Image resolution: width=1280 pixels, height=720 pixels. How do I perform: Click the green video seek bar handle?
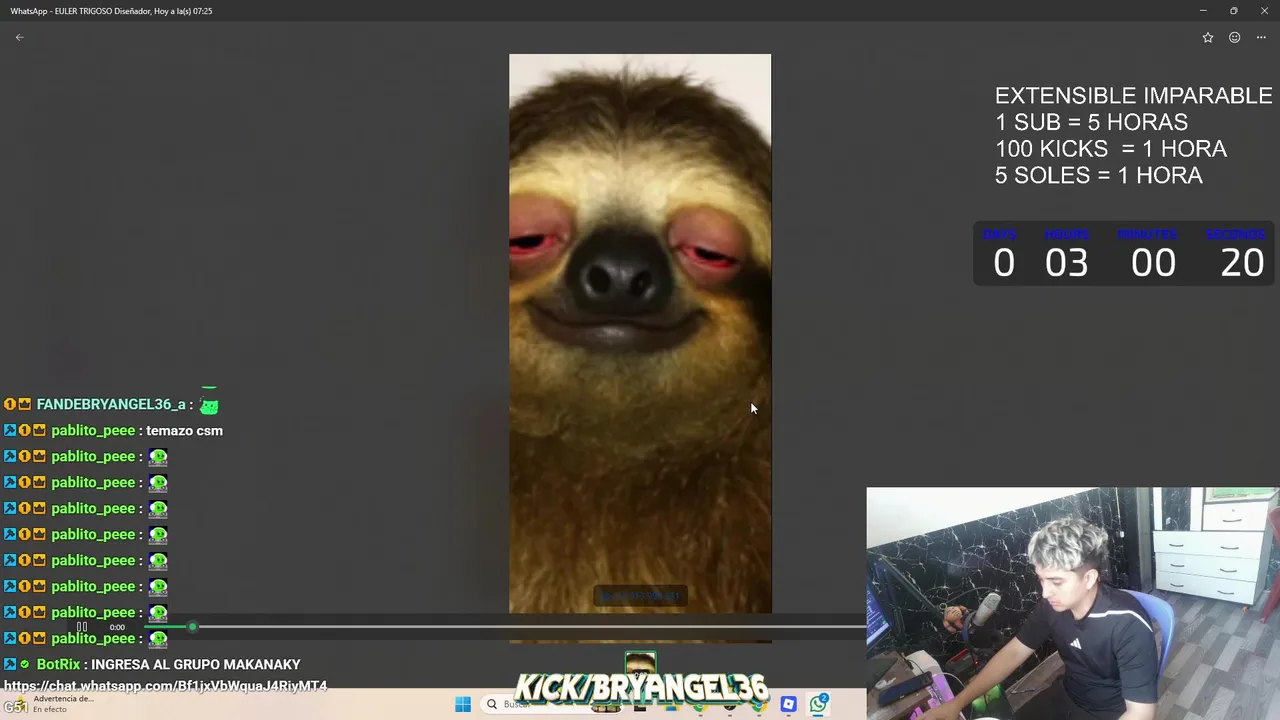(x=192, y=627)
